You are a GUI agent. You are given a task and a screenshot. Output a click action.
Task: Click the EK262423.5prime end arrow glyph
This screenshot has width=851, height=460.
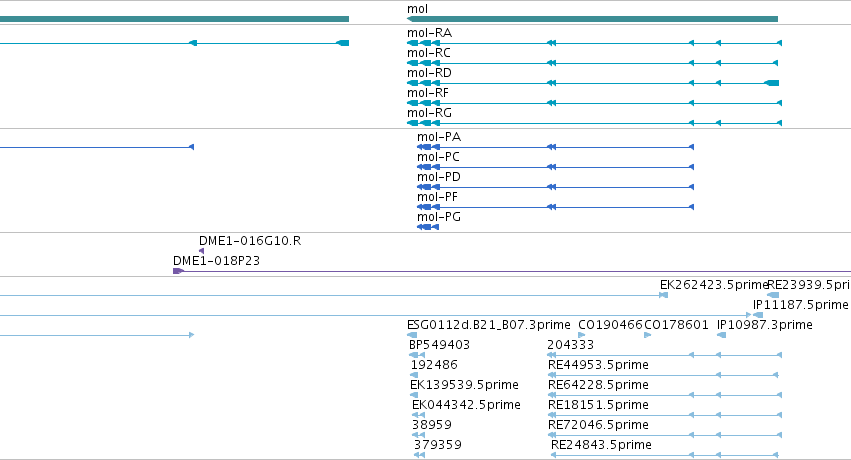tap(663, 295)
